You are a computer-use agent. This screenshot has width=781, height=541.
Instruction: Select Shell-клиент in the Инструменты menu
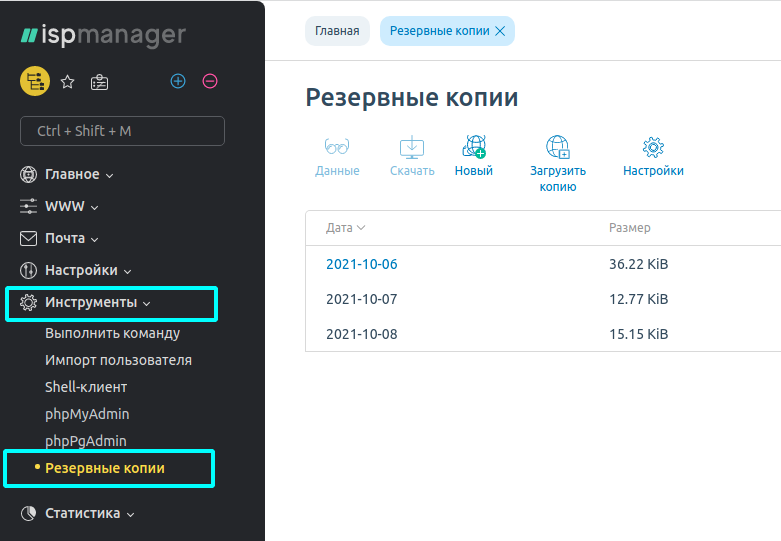click(86, 387)
